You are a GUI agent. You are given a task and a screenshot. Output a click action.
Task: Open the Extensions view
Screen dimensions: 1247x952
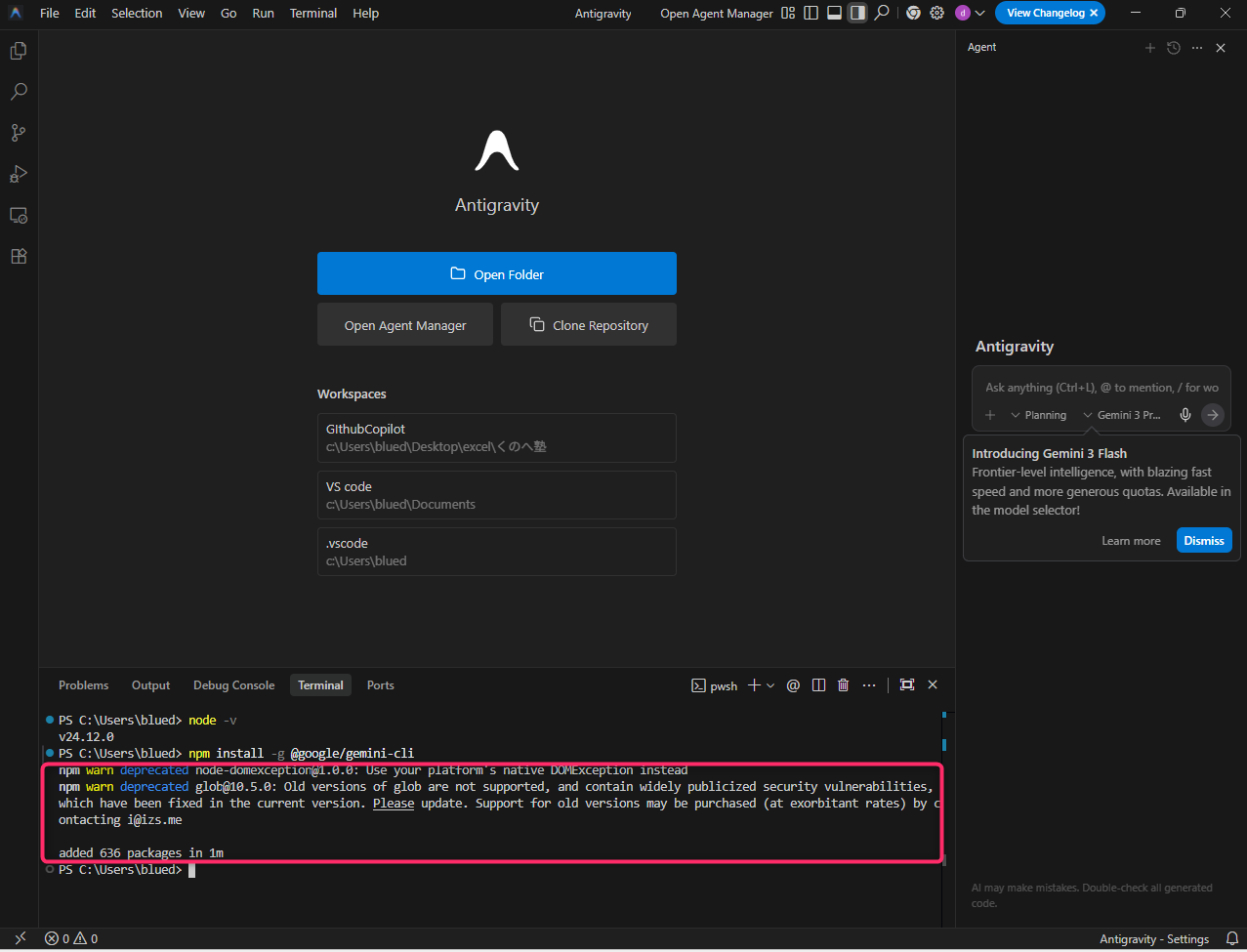[x=18, y=256]
